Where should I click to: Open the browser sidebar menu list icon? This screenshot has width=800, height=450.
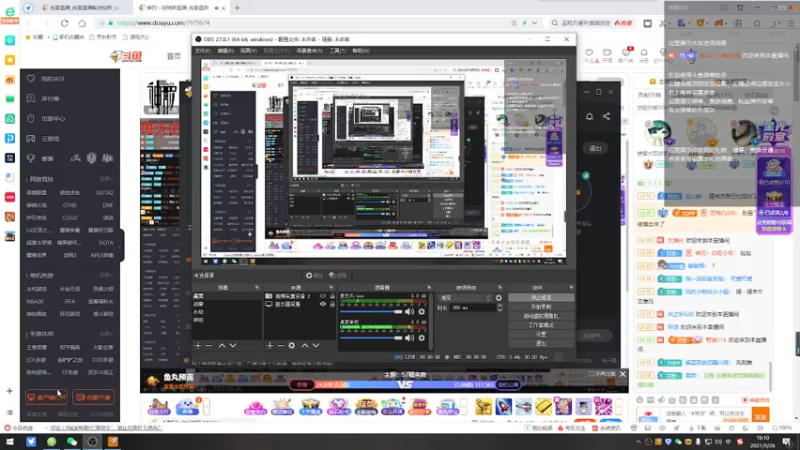tap(9, 412)
